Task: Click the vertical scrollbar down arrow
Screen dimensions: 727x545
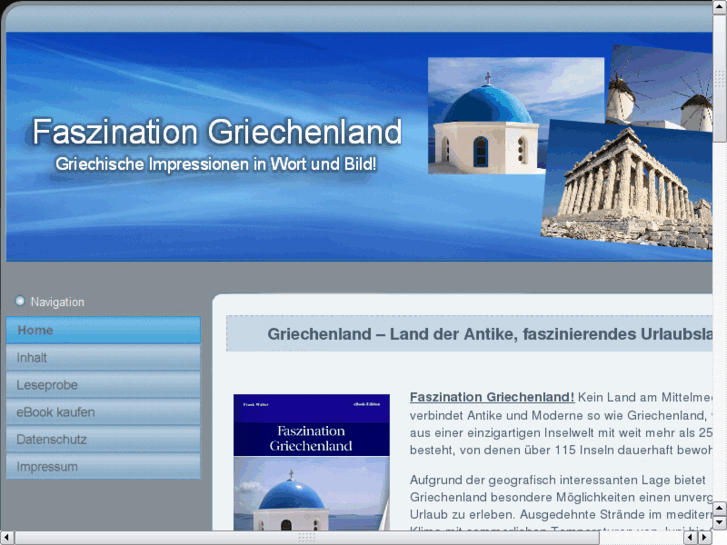Action: click(720, 521)
